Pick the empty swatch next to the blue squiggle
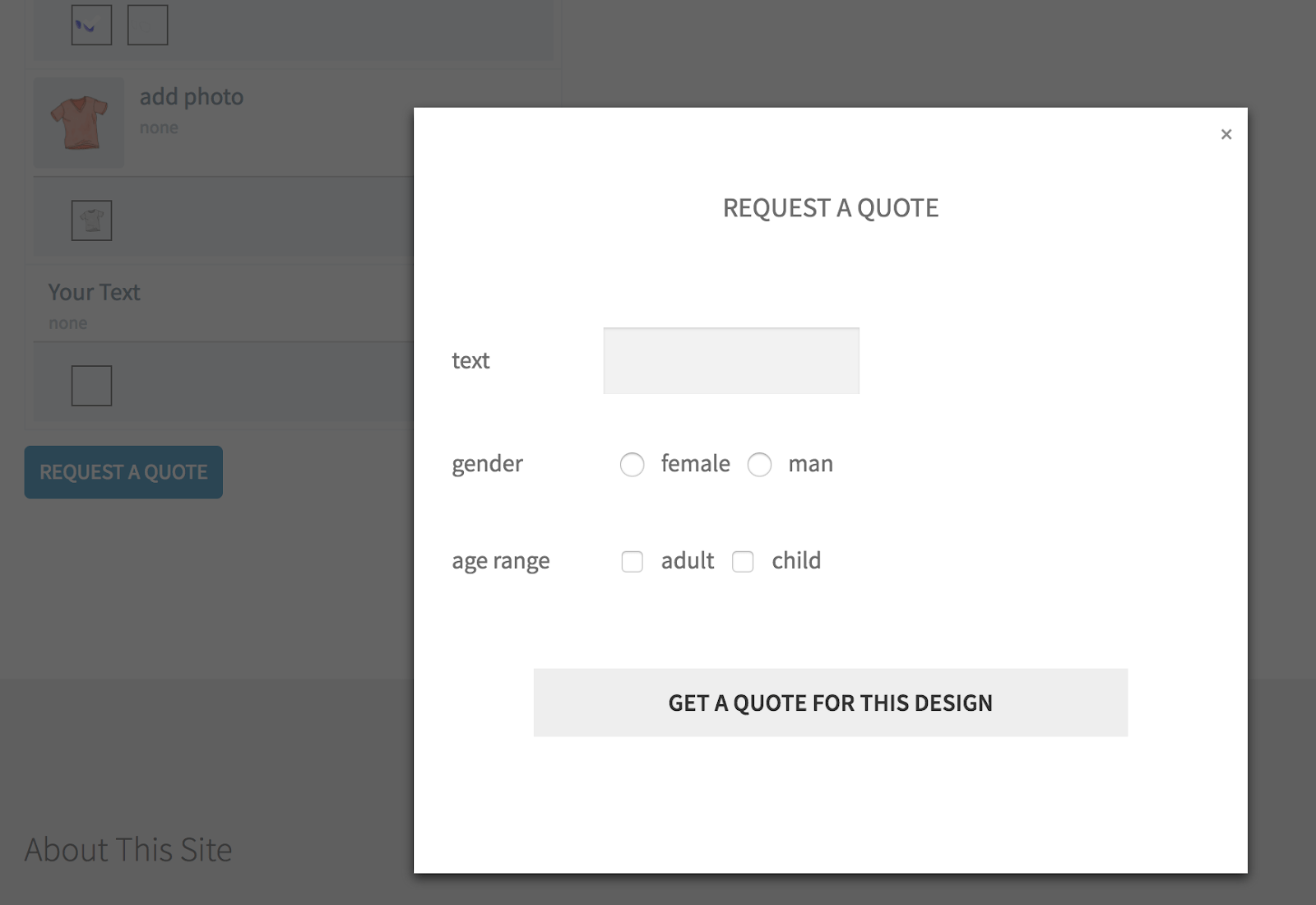 click(148, 25)
